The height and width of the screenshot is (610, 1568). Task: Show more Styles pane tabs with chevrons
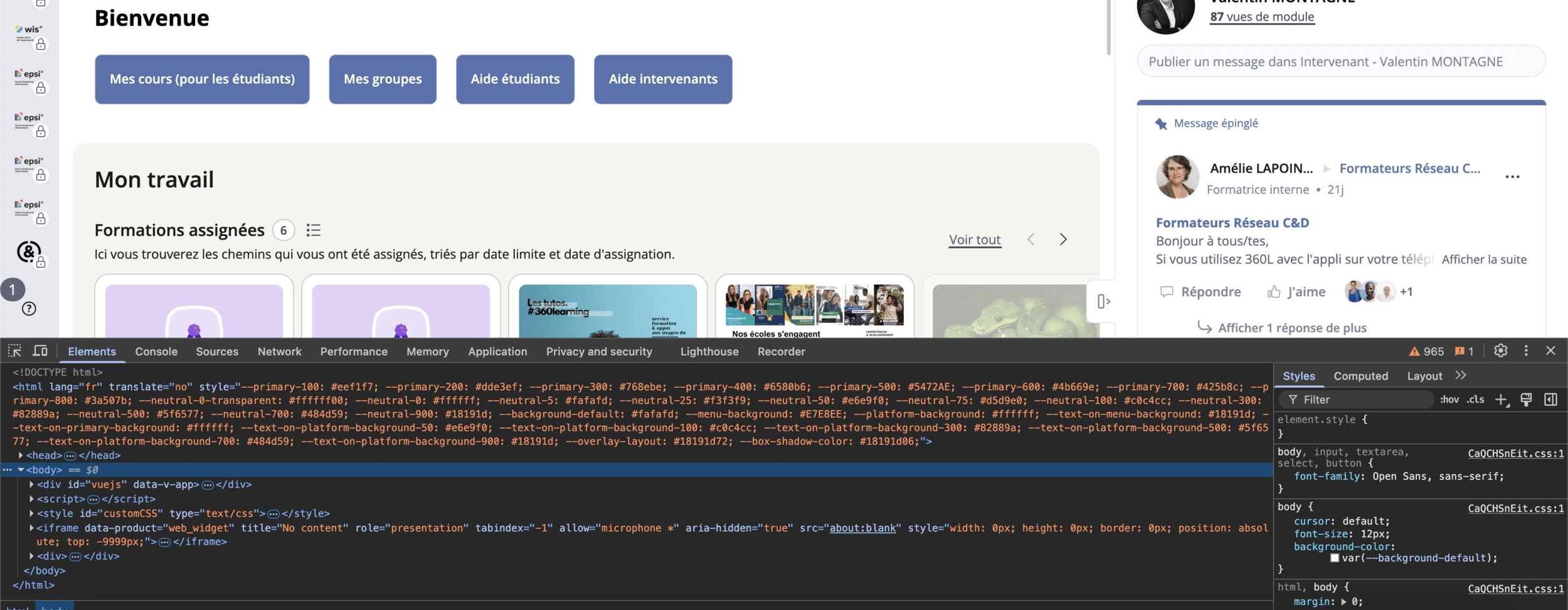tap(1461, 375)
